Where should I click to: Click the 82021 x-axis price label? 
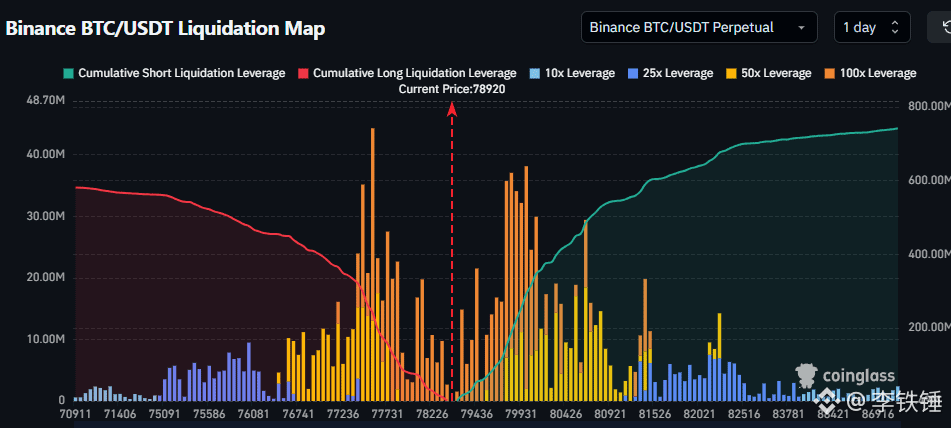699,415
